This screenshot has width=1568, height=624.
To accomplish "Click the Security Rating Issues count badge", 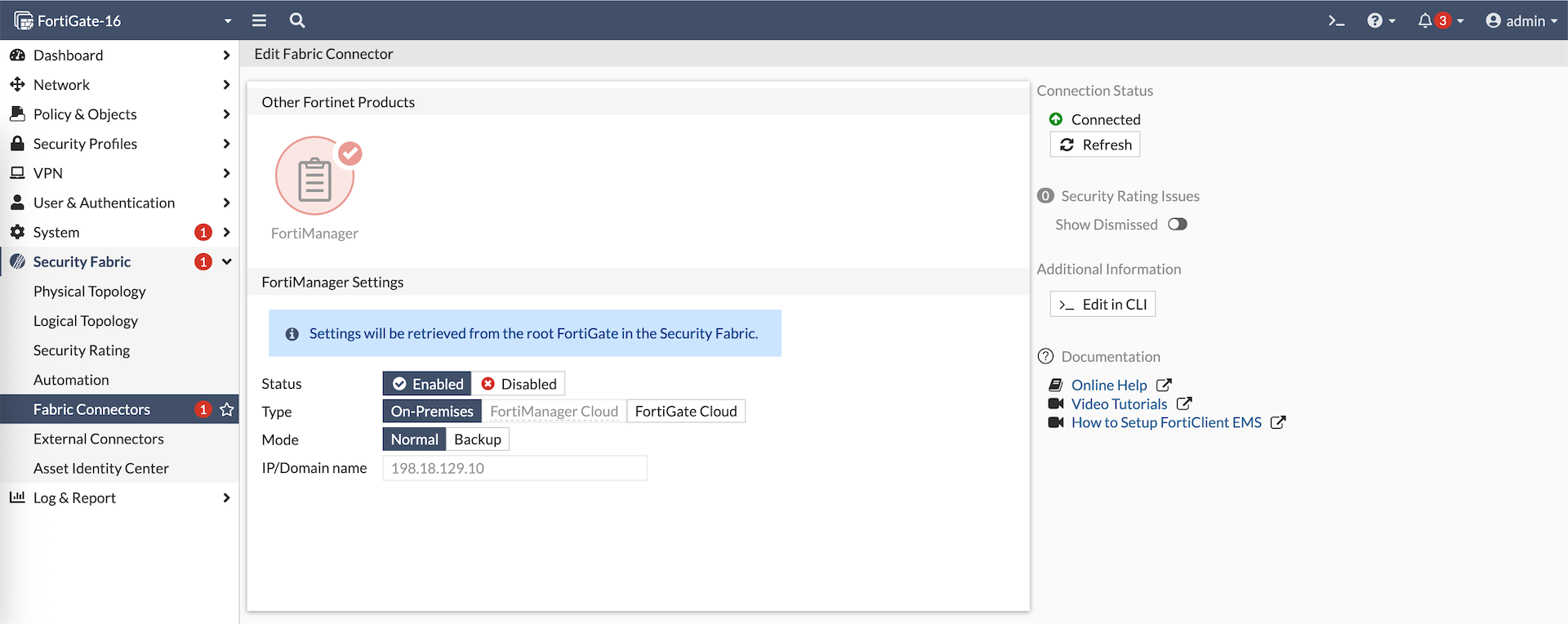I will [x=1045, y=196].
